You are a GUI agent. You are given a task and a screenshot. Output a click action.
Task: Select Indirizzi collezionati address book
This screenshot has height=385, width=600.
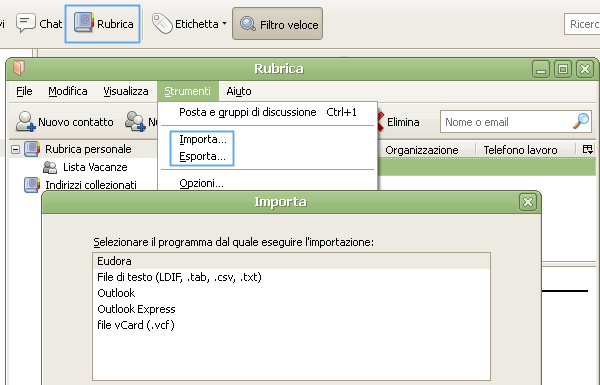coord(91,185)
